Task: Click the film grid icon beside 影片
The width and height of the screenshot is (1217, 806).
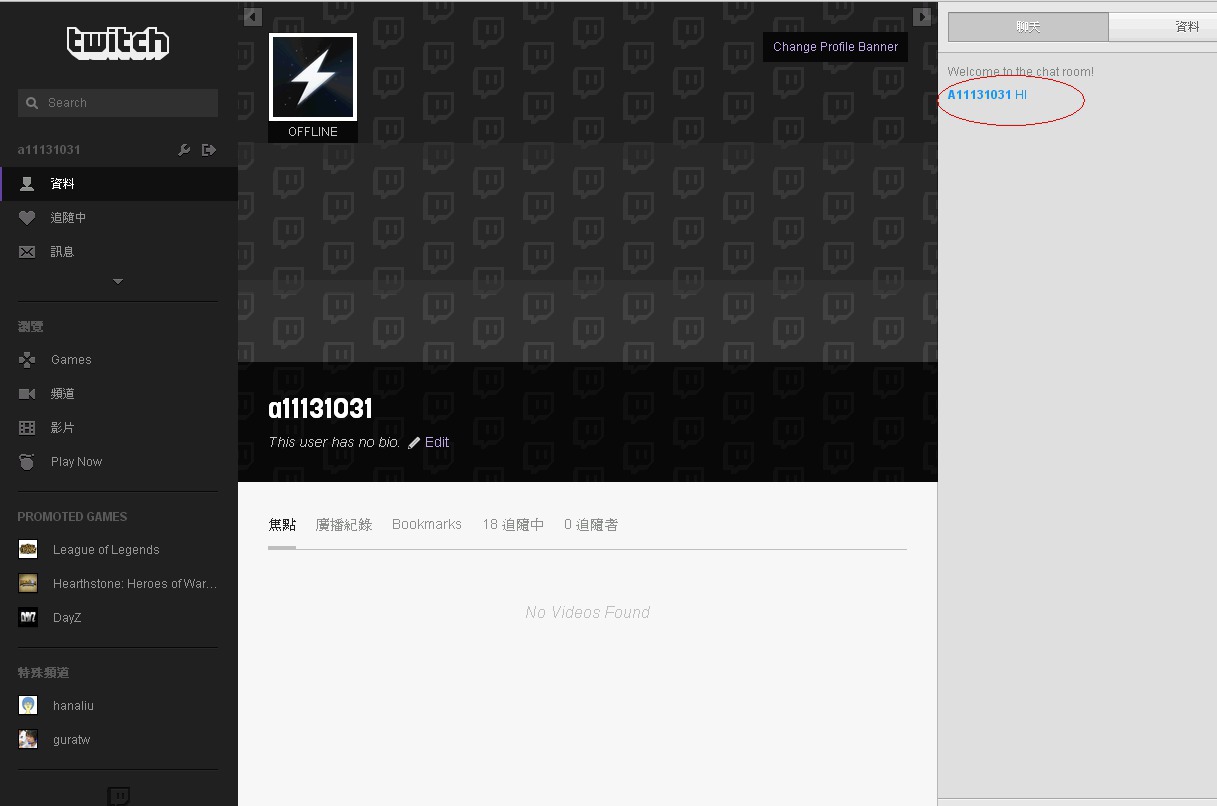Action: pyautogui.click(x=28, y=428)
